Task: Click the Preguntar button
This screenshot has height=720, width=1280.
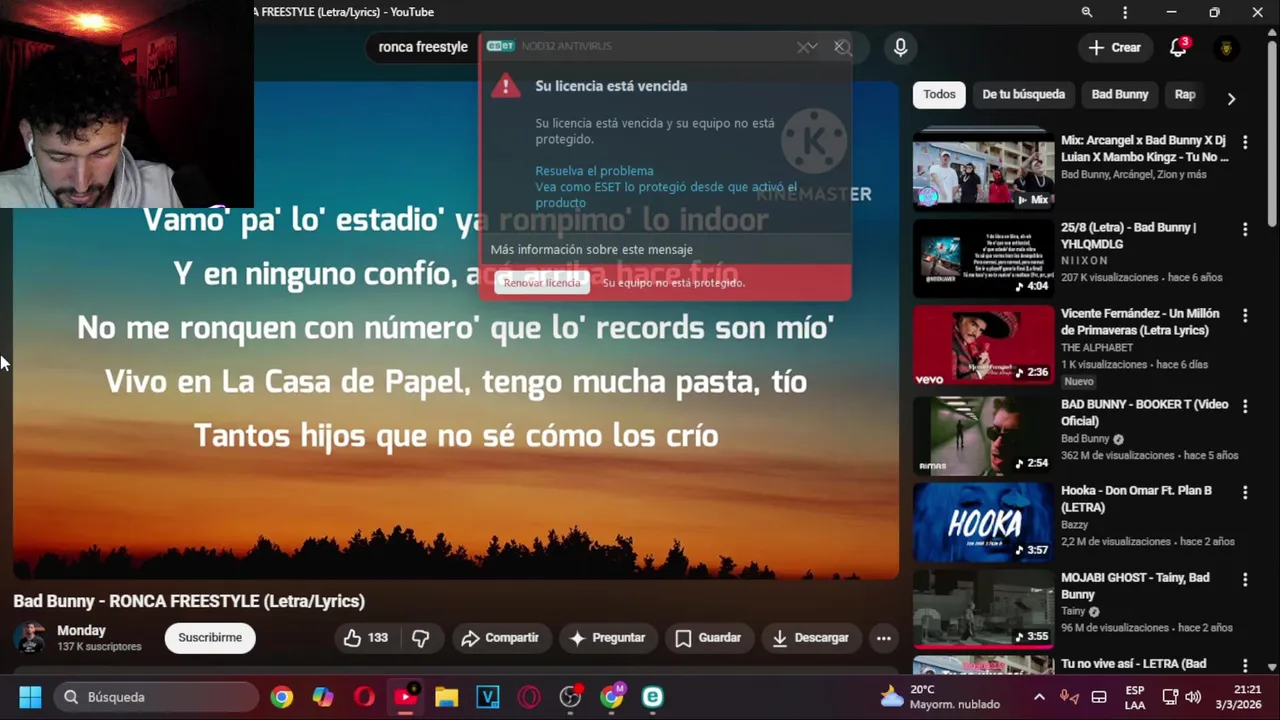Action: coord(607,638)
